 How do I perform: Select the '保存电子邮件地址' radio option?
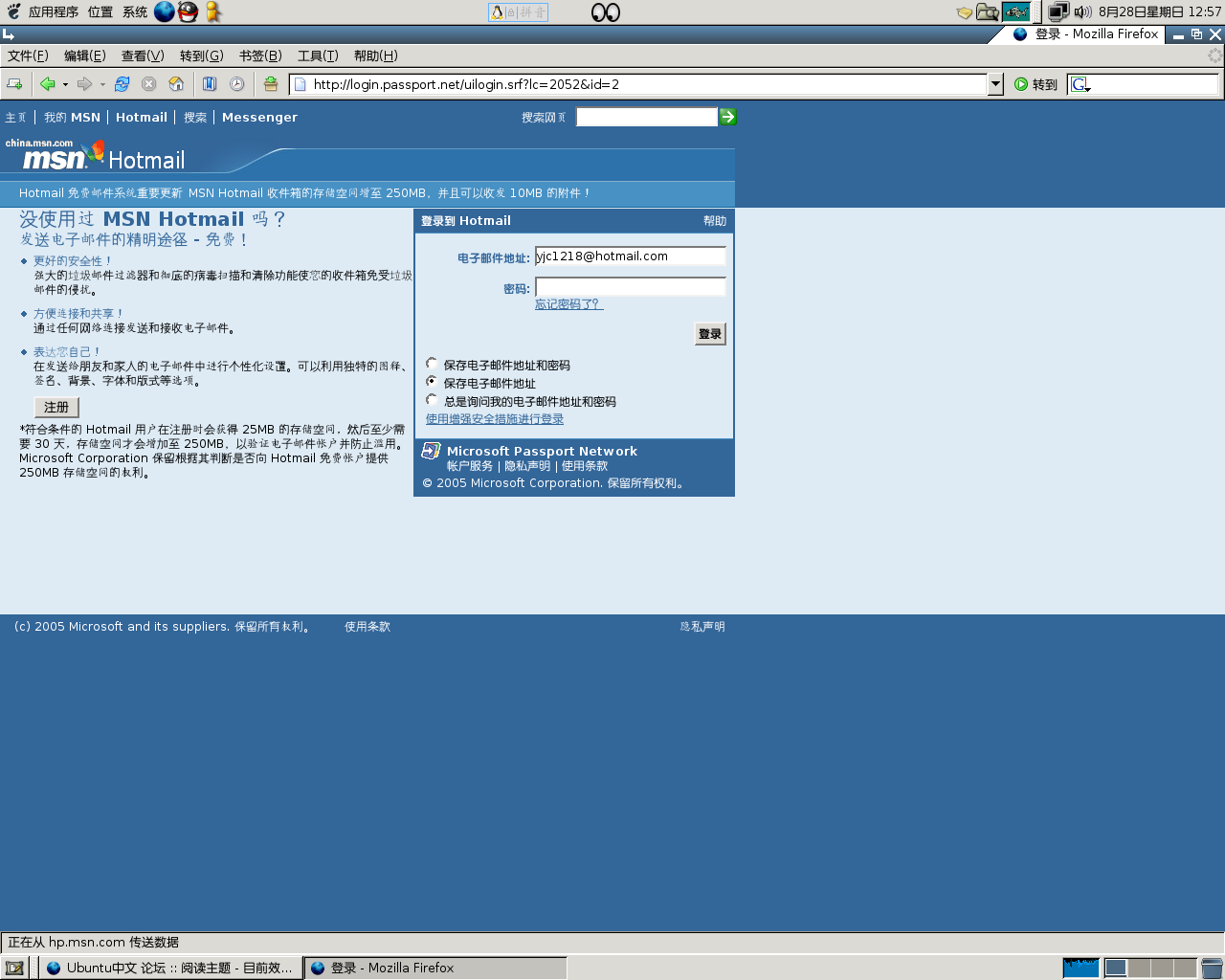click(x=432, y=381)
